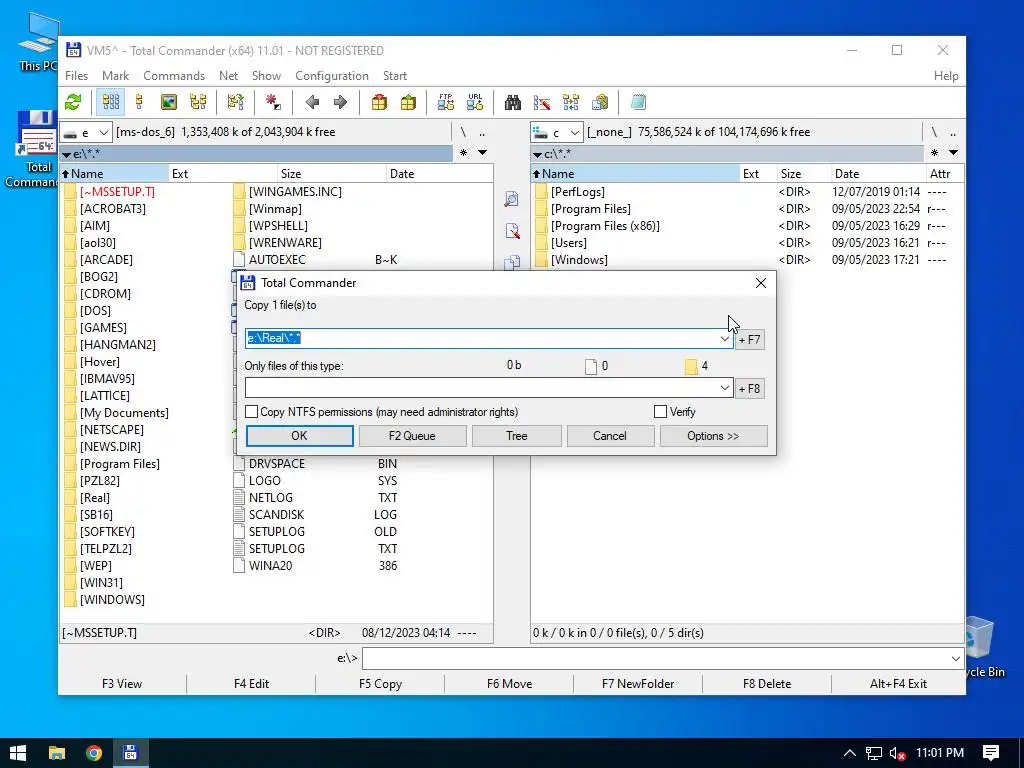Open the Net menu
This screenshot has width=1024, height=768.
click(x=229, y=76)
